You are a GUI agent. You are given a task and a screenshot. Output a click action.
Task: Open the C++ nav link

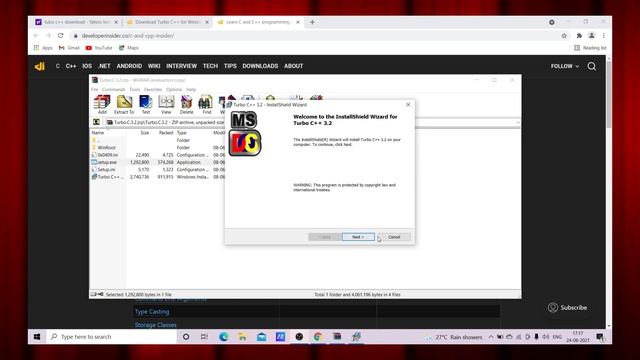[x=71, y=66]
